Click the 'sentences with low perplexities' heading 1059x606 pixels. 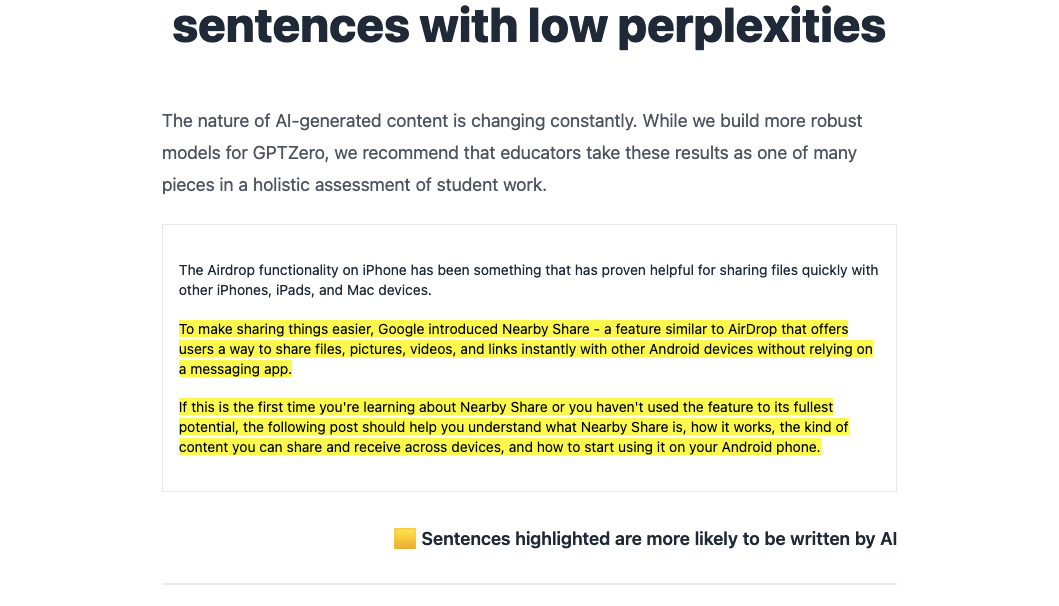pyautogui.click(x=529, y=26)
